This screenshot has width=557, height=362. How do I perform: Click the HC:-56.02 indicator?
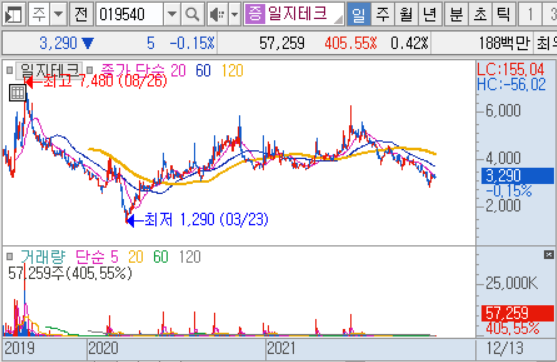[x=511, y=85]
